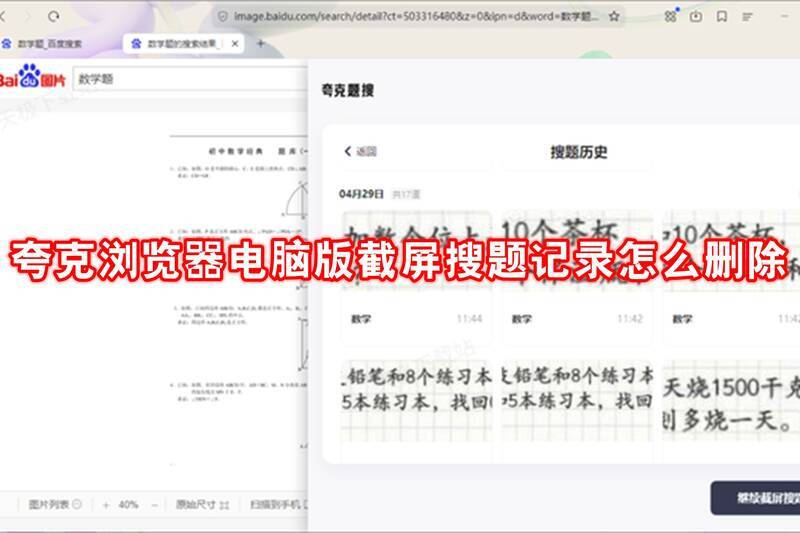Zoom out with the minus button

click(155, 505)
